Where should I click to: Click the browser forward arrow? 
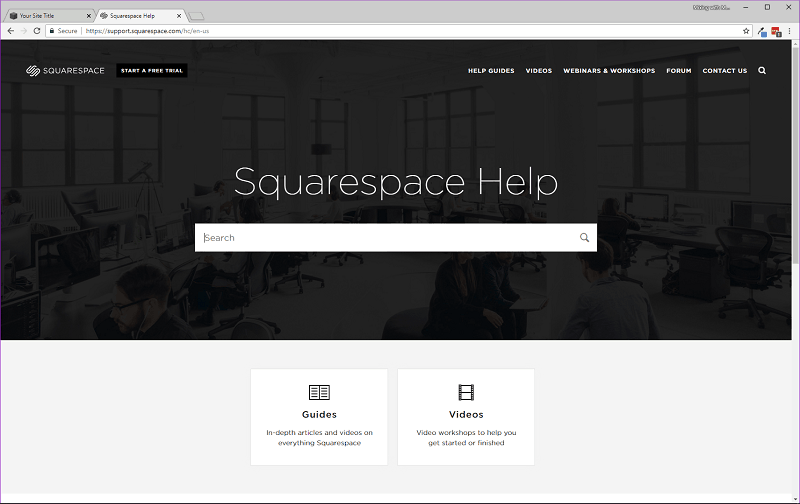(x=23, y=31)
